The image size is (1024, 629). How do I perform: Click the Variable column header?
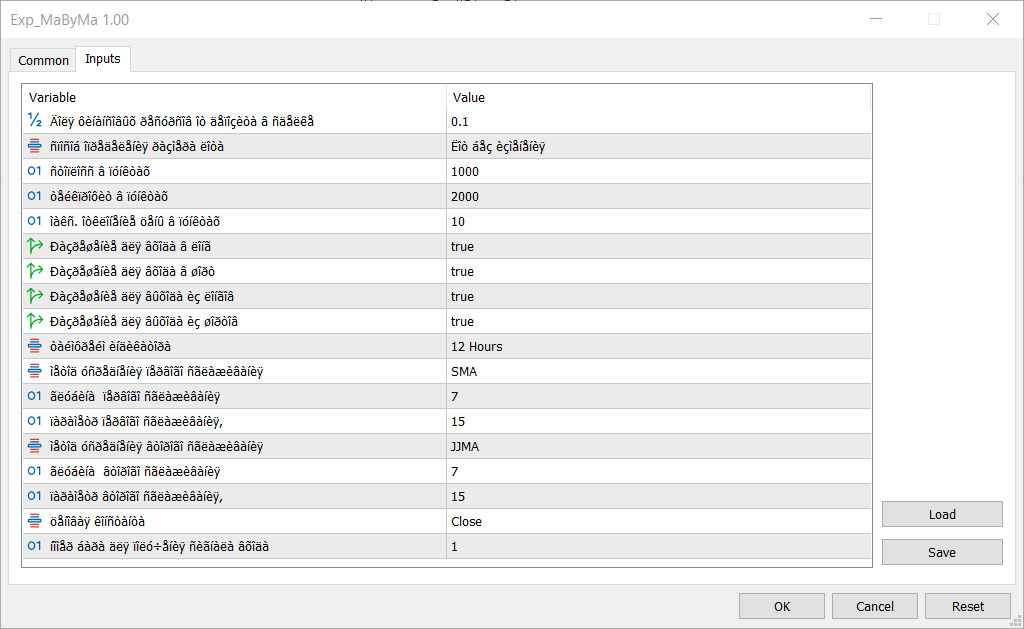[234, 97]
